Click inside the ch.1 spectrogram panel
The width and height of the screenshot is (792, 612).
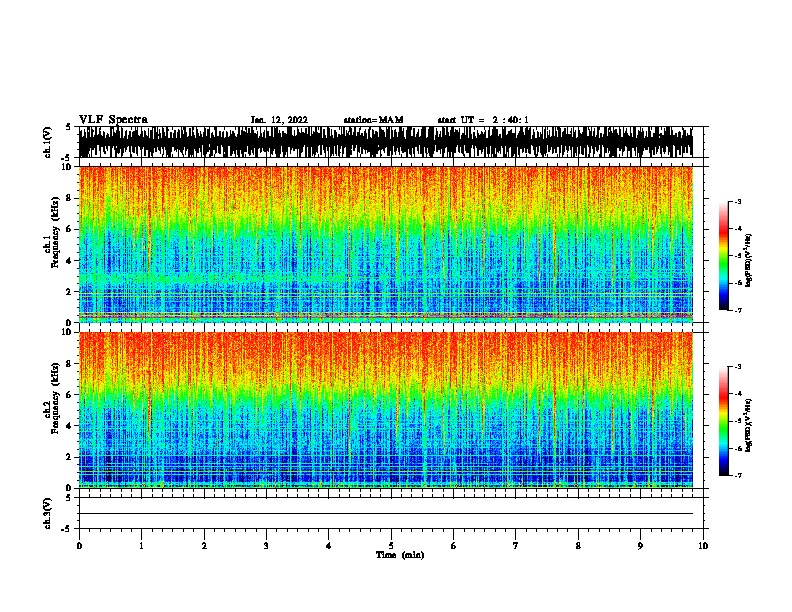[386, 244]
